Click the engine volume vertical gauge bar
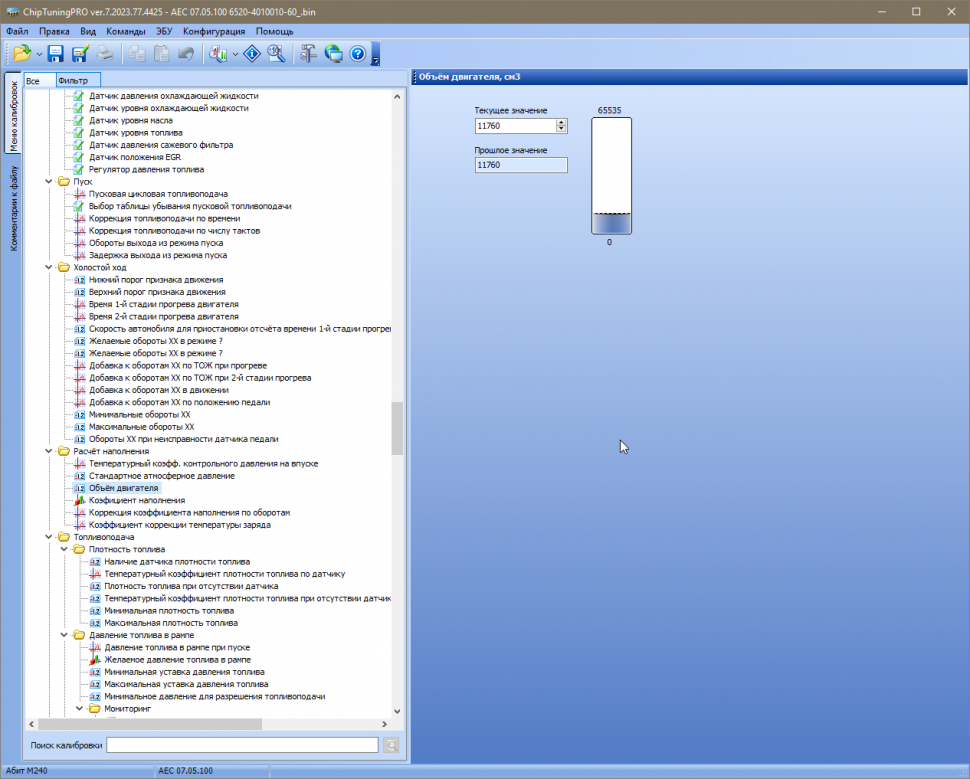Image resolution: width=970 pixels, height=779 pixels. [x=611, y=176]
